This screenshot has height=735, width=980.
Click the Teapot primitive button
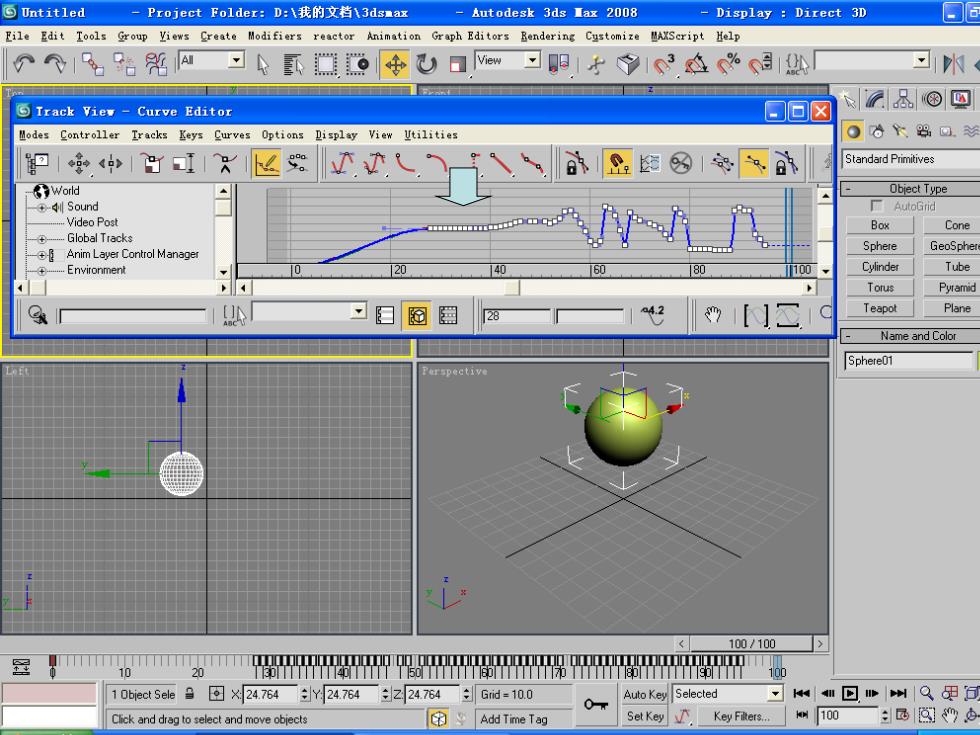880,308
